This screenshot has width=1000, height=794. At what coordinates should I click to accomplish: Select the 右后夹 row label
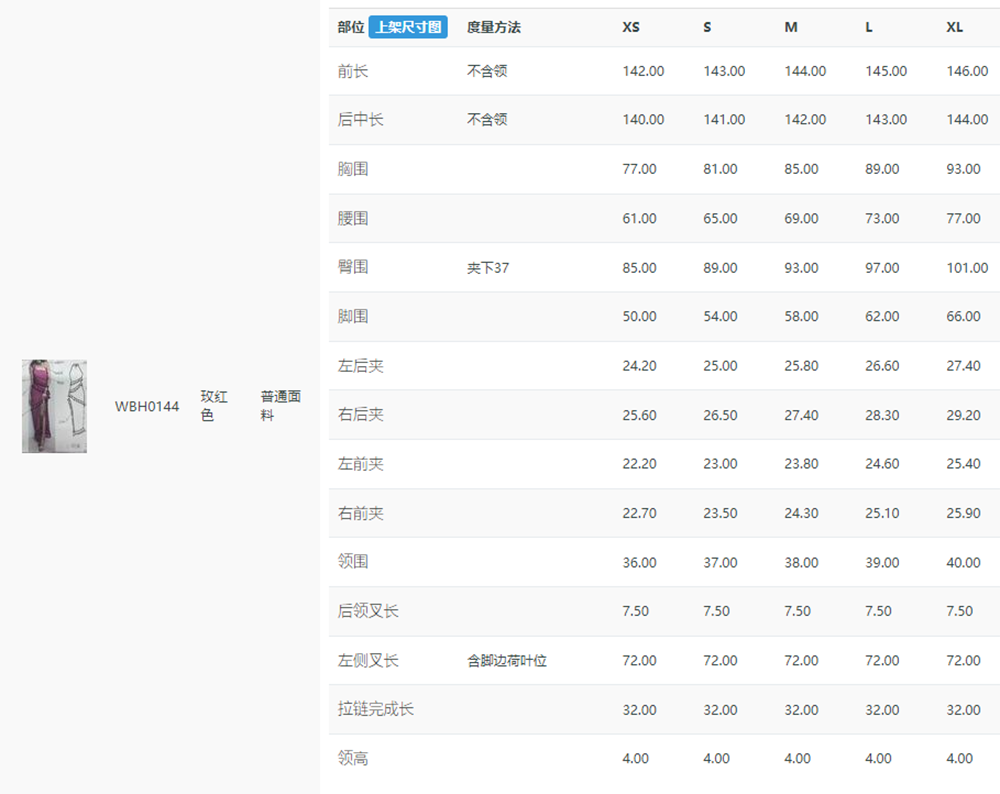pos(360,415)
